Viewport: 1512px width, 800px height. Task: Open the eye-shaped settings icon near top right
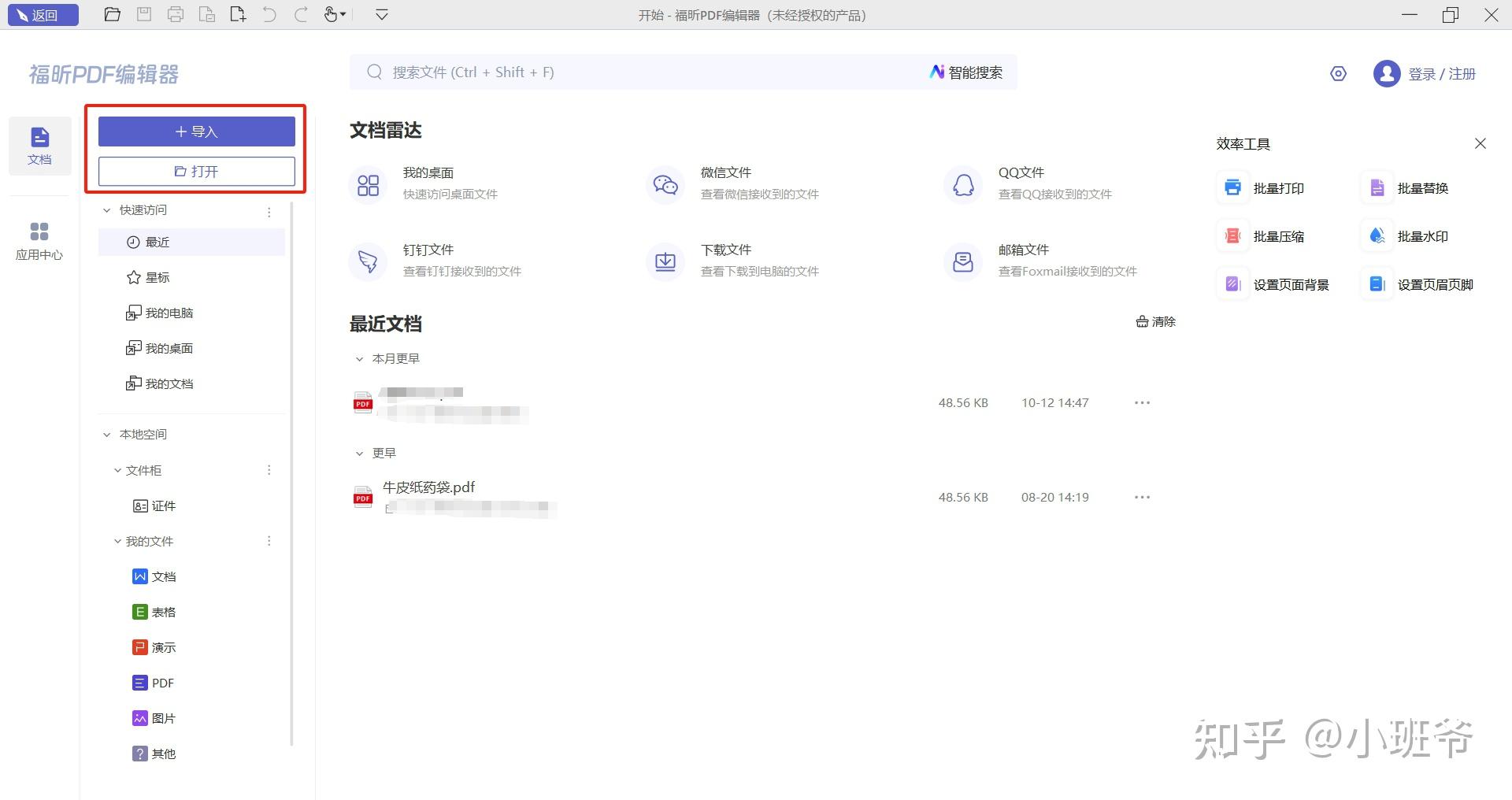(x=1338, y=73)
